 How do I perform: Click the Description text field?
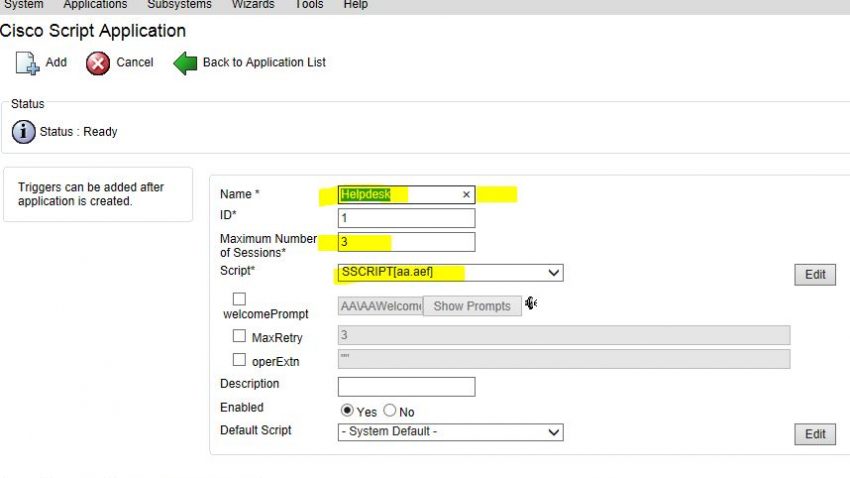pyautogui.click(x=406, y=386)
